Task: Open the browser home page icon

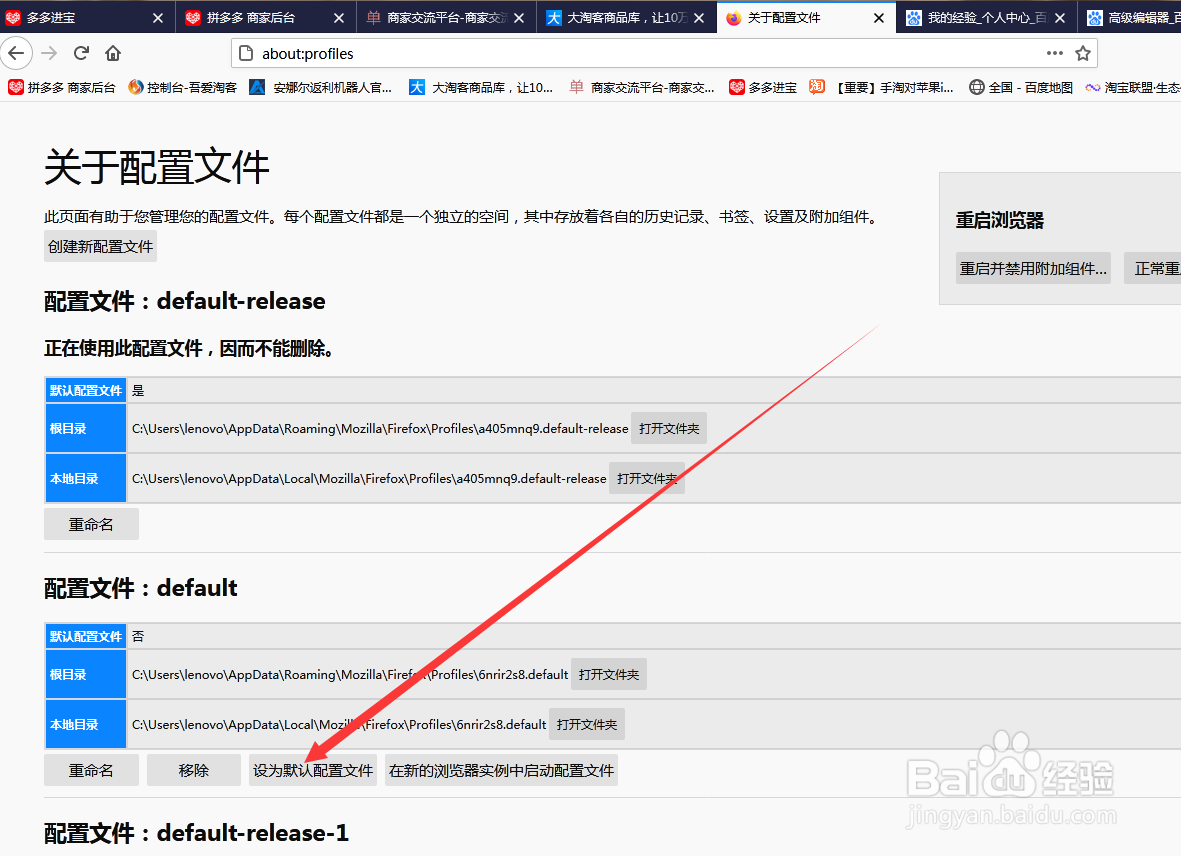Action: [112, 53]
